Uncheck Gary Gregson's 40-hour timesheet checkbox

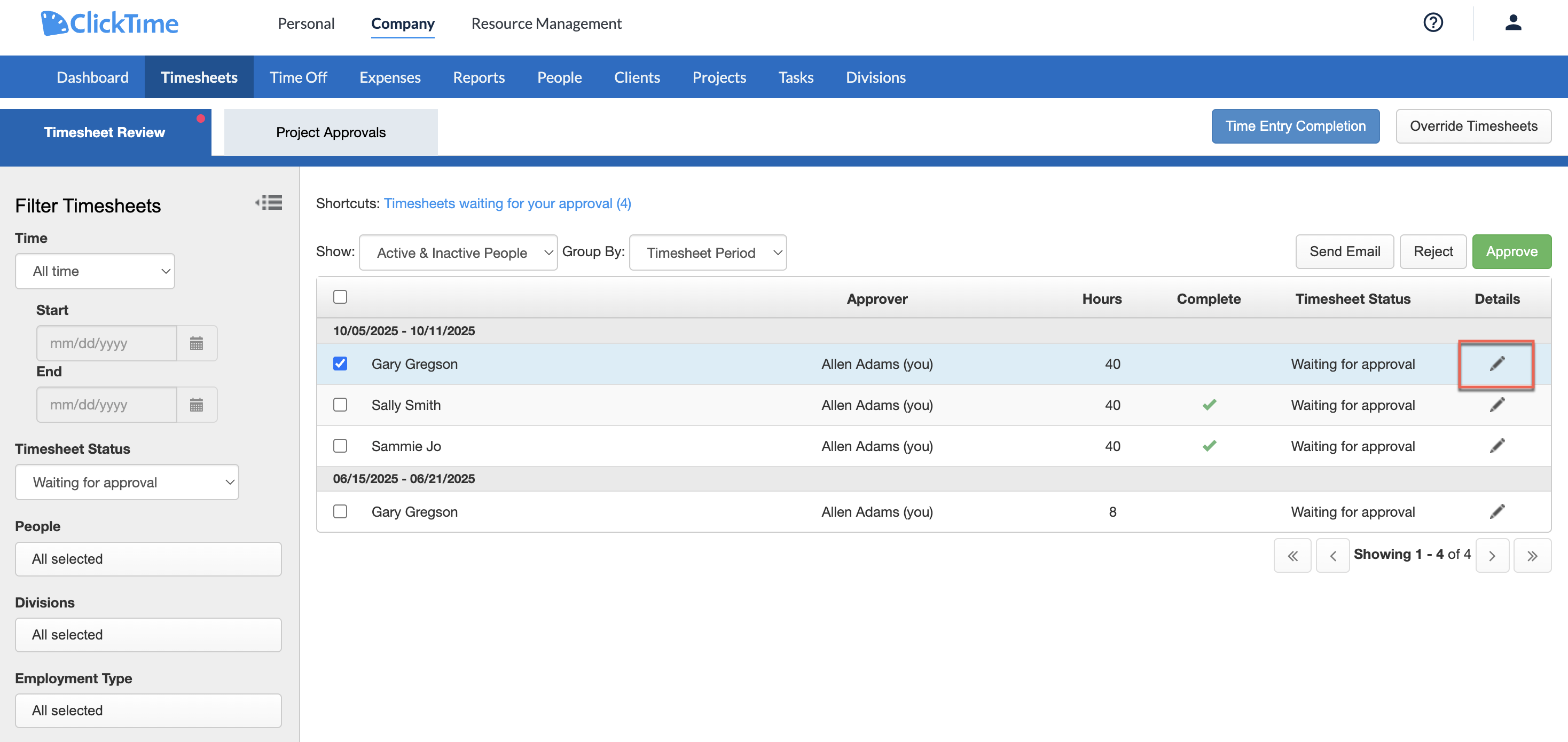(340, 364)
